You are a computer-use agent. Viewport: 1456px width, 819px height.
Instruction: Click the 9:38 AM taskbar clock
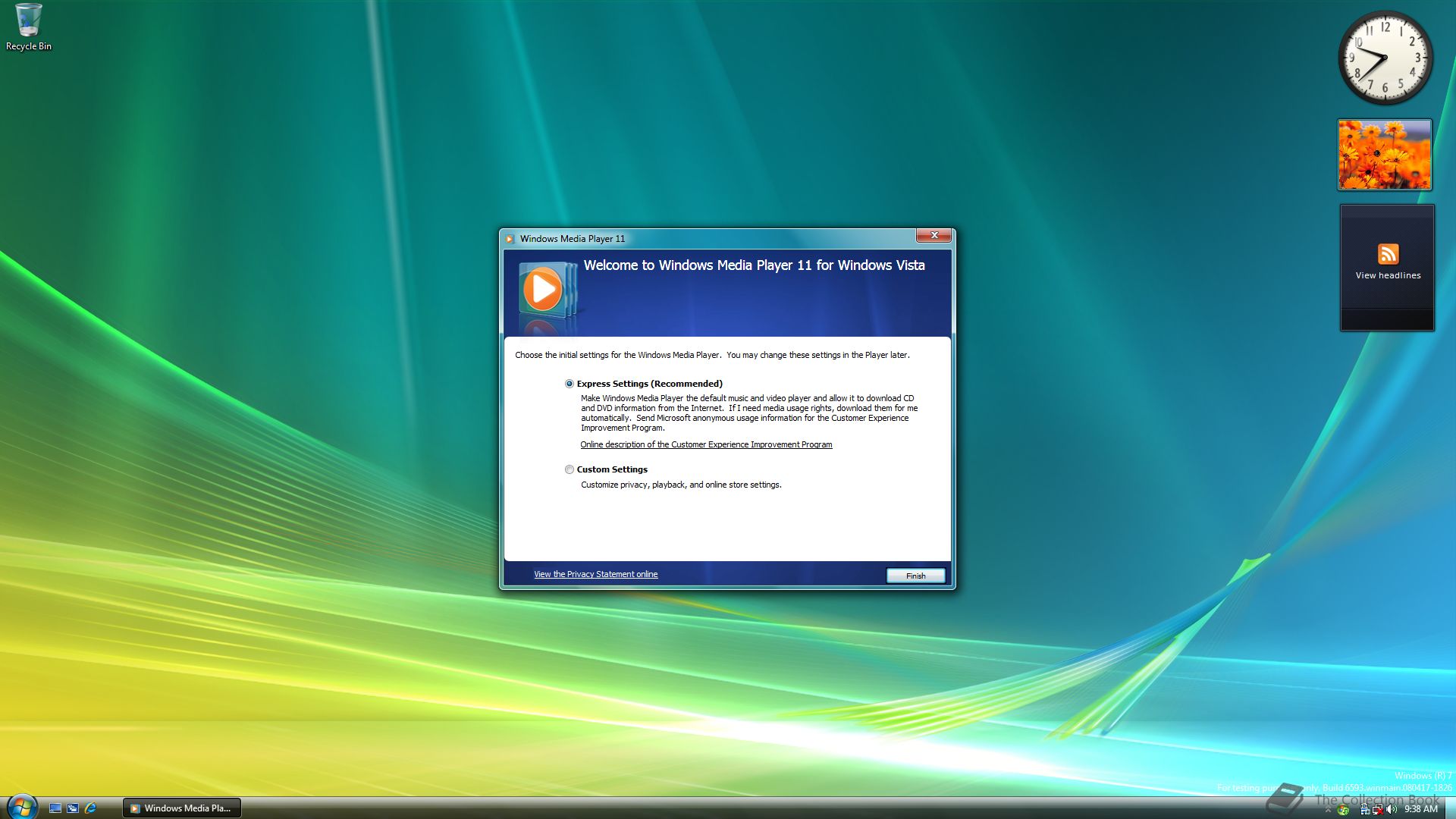tap(1420, 809)
